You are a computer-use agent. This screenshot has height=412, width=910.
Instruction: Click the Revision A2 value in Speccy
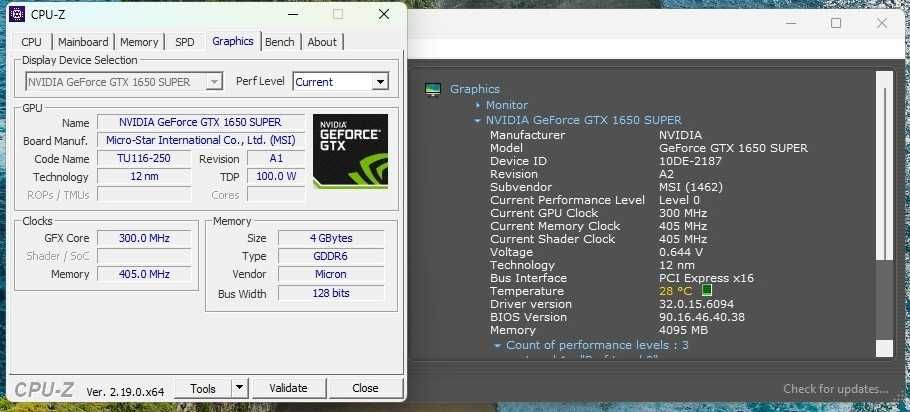[x=667, y=174]
